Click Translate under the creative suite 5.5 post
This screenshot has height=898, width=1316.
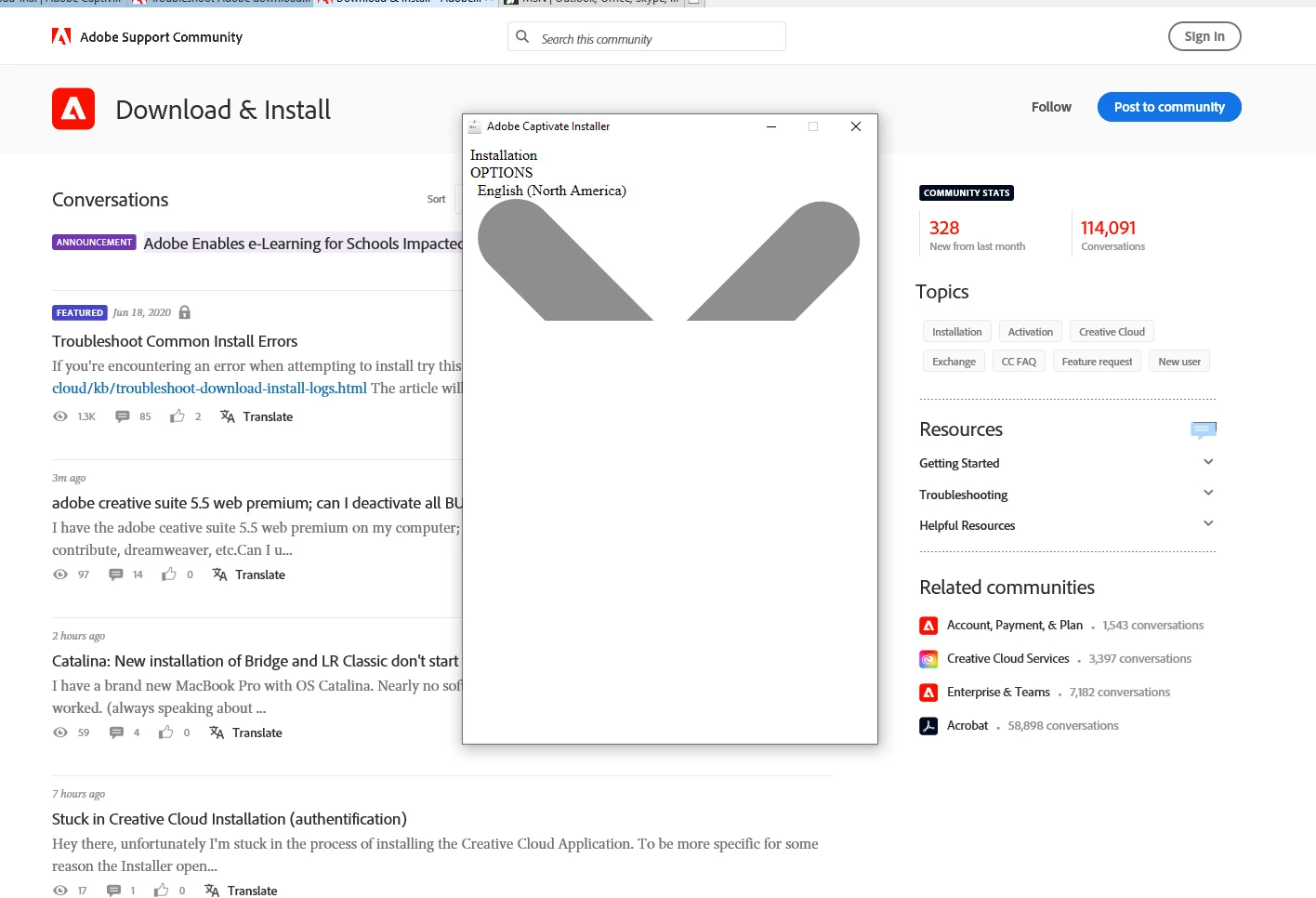(260, 574)
